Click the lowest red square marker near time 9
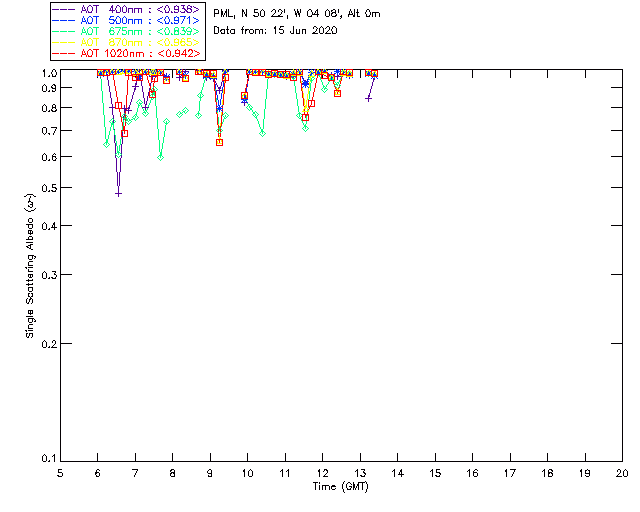The image size is (640, 512). pyautogui.click(x=219, y=142)
